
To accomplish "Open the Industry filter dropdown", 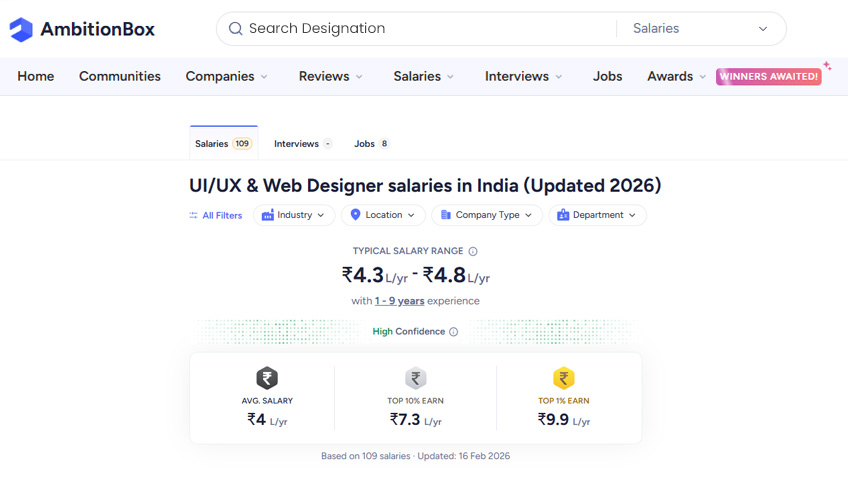I will [x=294, y=215].
